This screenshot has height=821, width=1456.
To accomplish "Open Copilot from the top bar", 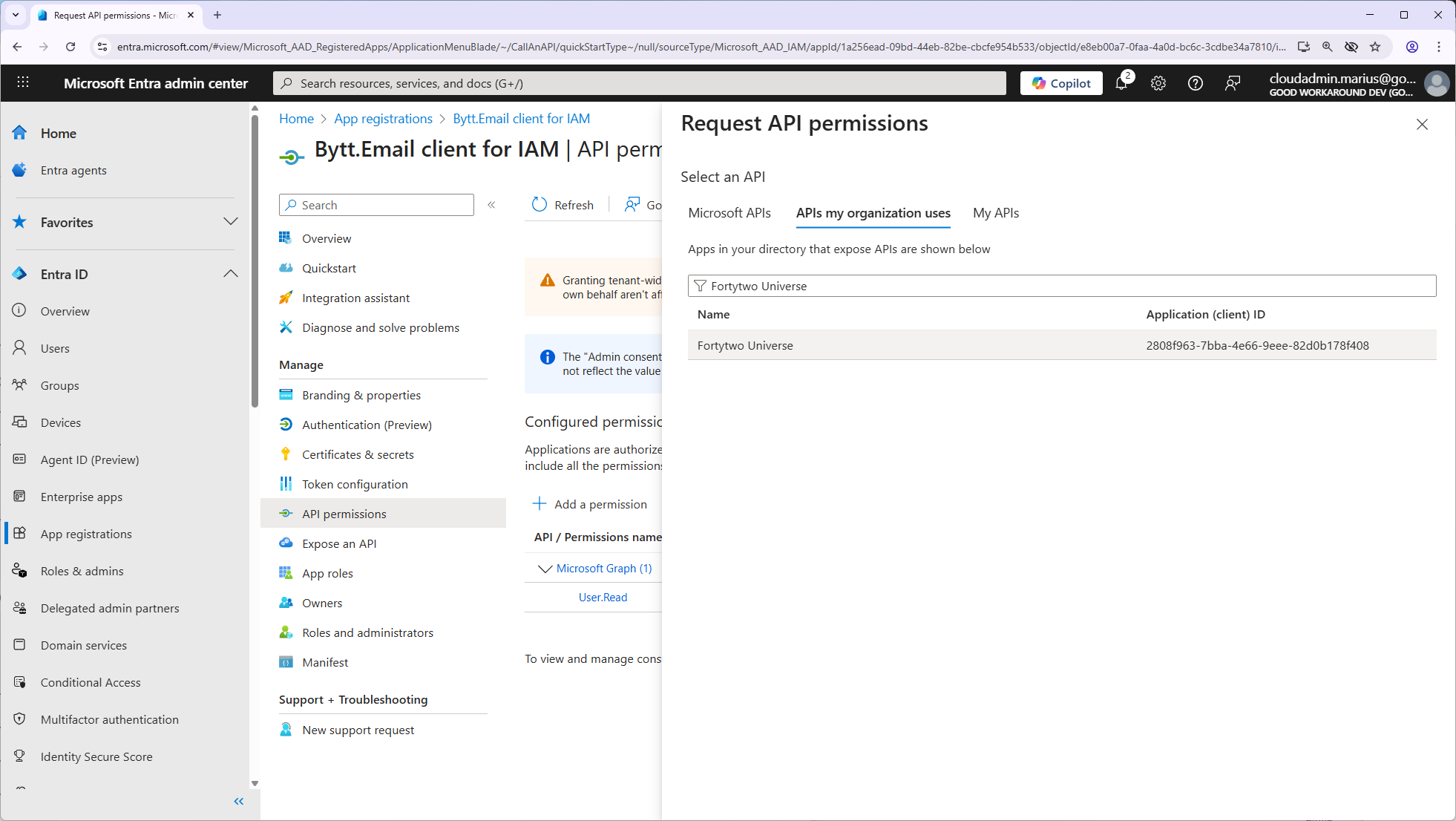I will (1061, 83).
